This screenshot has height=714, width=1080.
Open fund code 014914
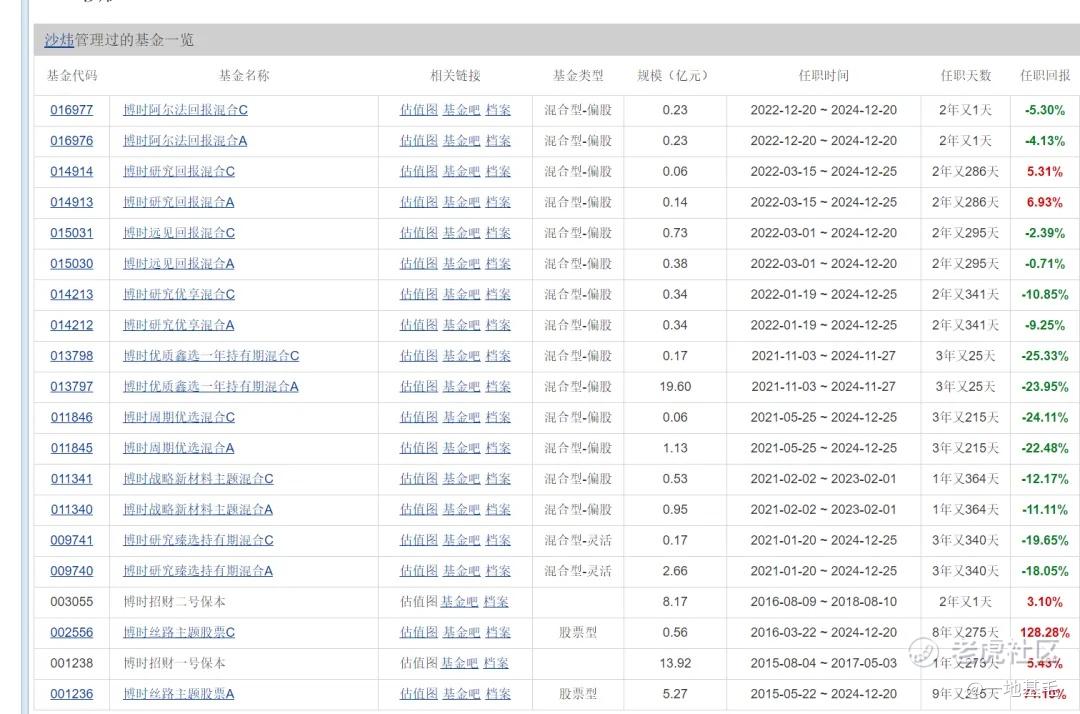(x=72, y=171)
